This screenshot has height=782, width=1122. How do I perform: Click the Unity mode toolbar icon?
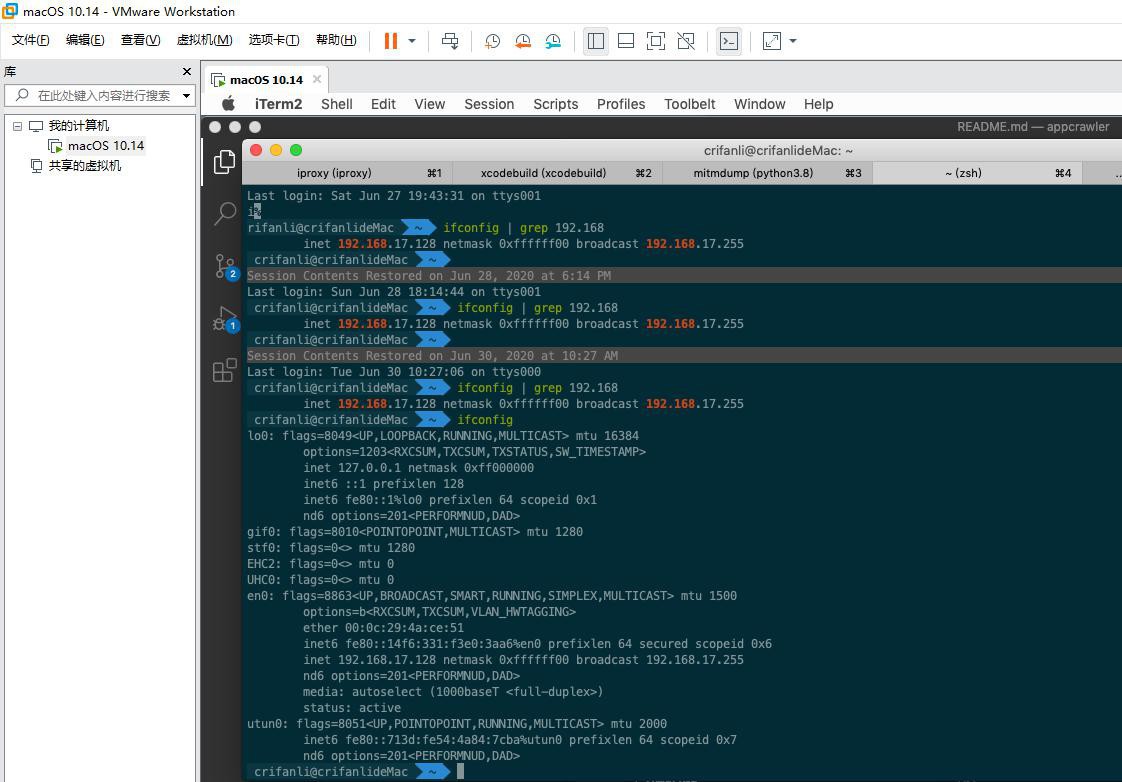[686, 41]
